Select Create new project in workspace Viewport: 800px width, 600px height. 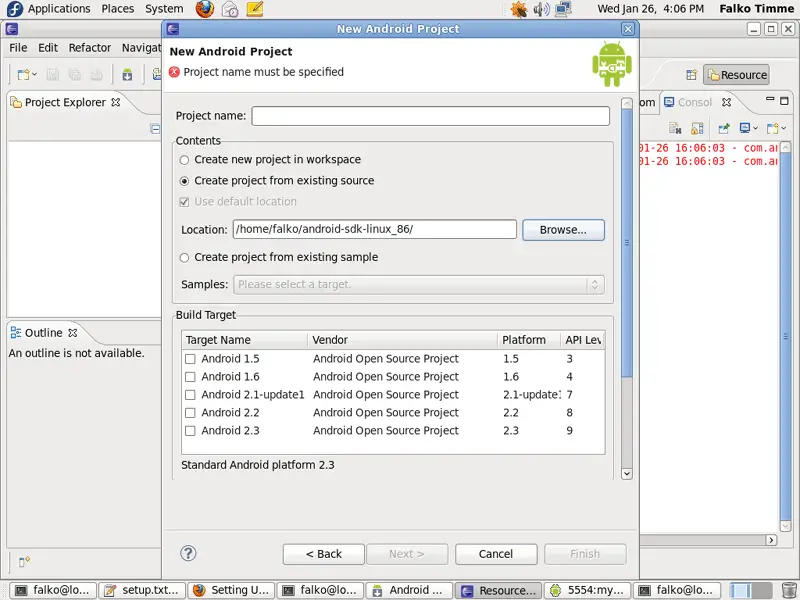(184, 160)
